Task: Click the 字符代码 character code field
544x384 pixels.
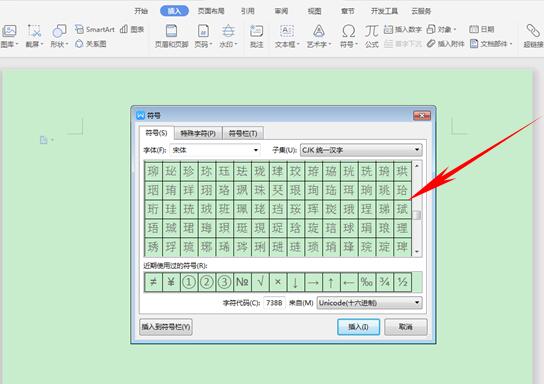Action: tap(274, 303)
